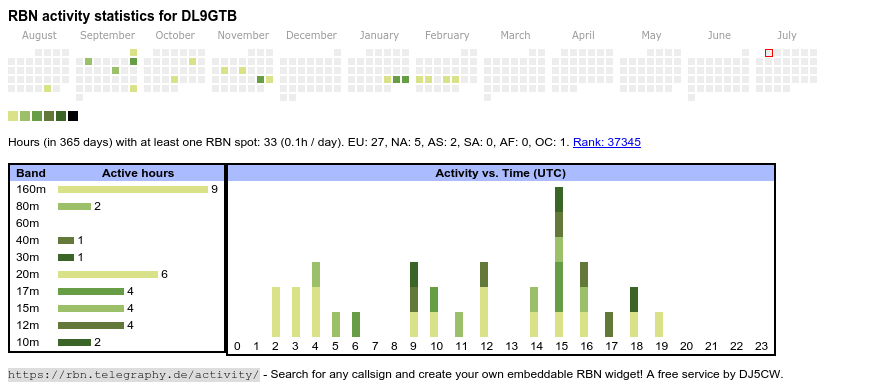Click the 15m active hours bar
Viewport: 870px width, 390px height.
click(x=91, y=308)
